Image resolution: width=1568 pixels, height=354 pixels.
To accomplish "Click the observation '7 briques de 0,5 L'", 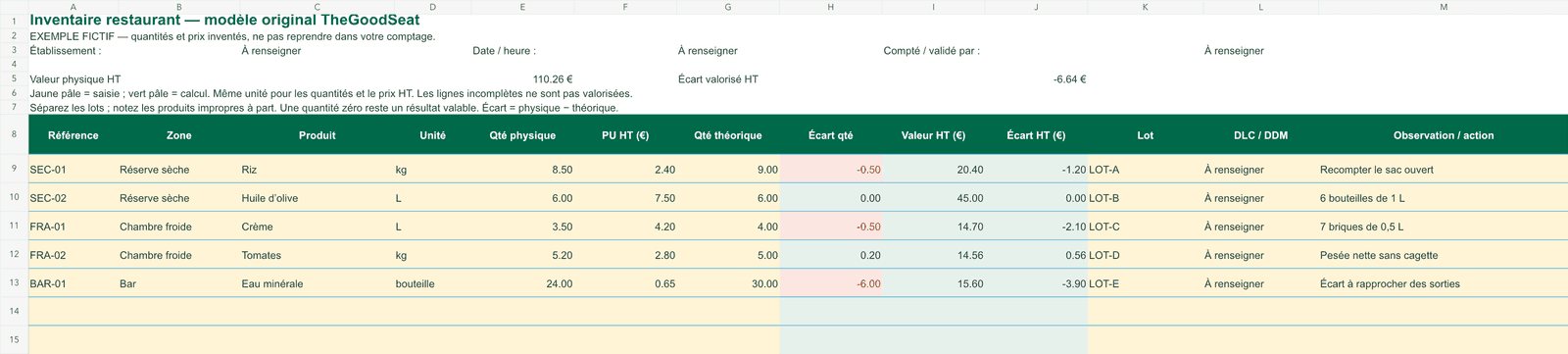I will pyautogui.click(x=1444, y=227).
